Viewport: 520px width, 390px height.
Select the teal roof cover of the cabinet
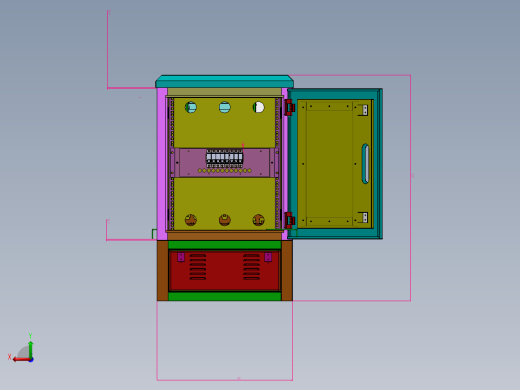(224, 81)
